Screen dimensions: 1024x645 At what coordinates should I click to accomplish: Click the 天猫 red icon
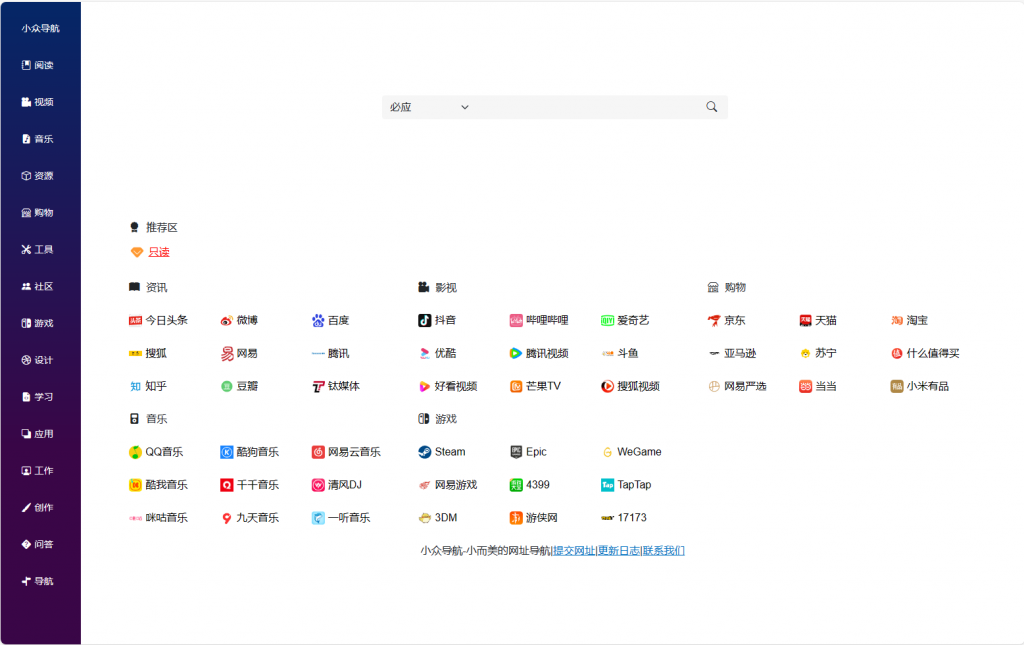click(805, 321)
